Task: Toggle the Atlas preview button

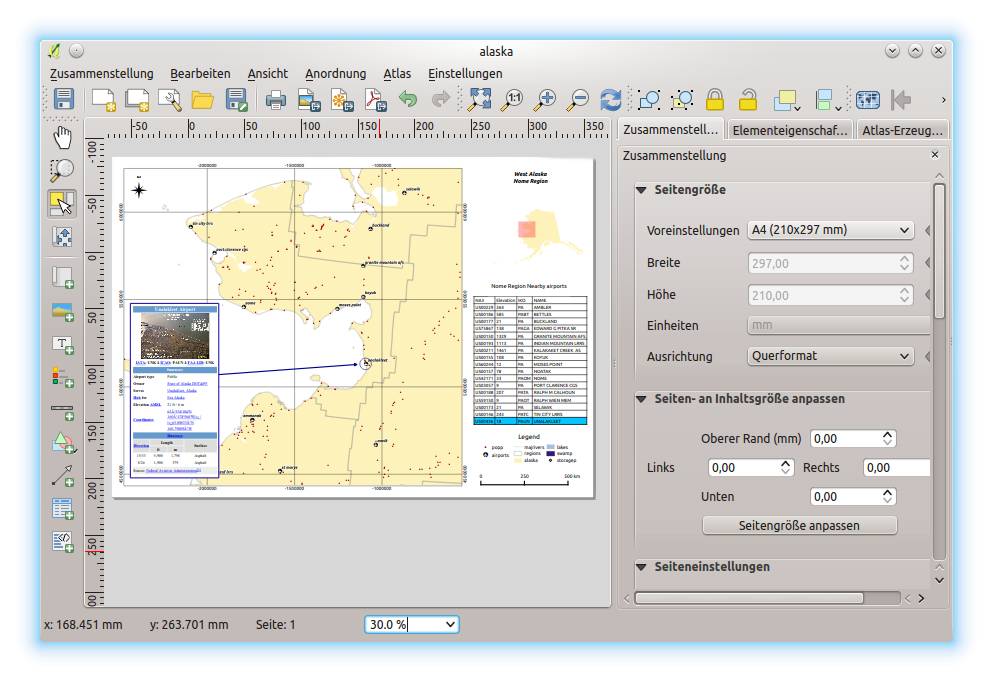Action: 867,99
